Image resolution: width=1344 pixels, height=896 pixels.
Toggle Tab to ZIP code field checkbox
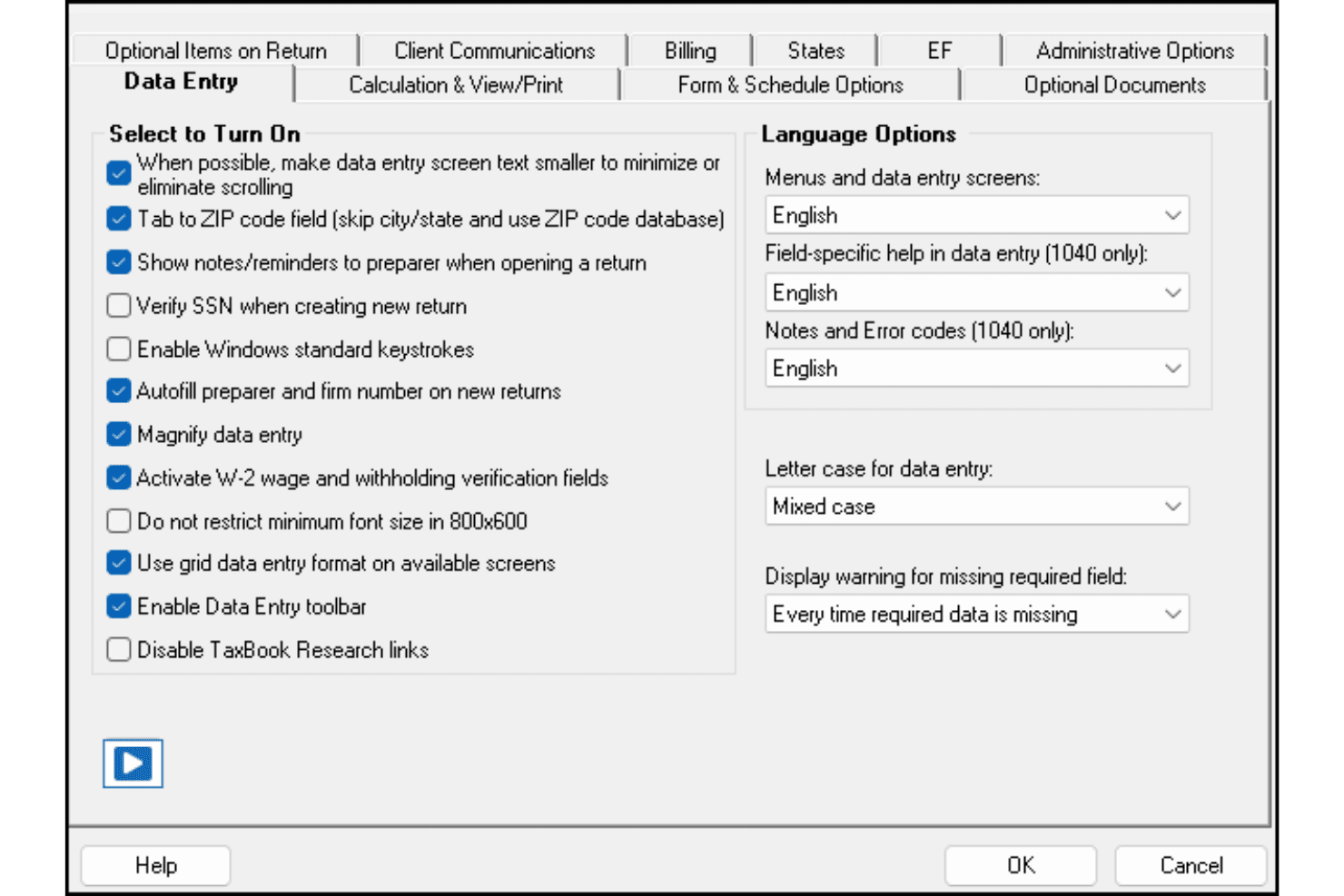point(119,219)
